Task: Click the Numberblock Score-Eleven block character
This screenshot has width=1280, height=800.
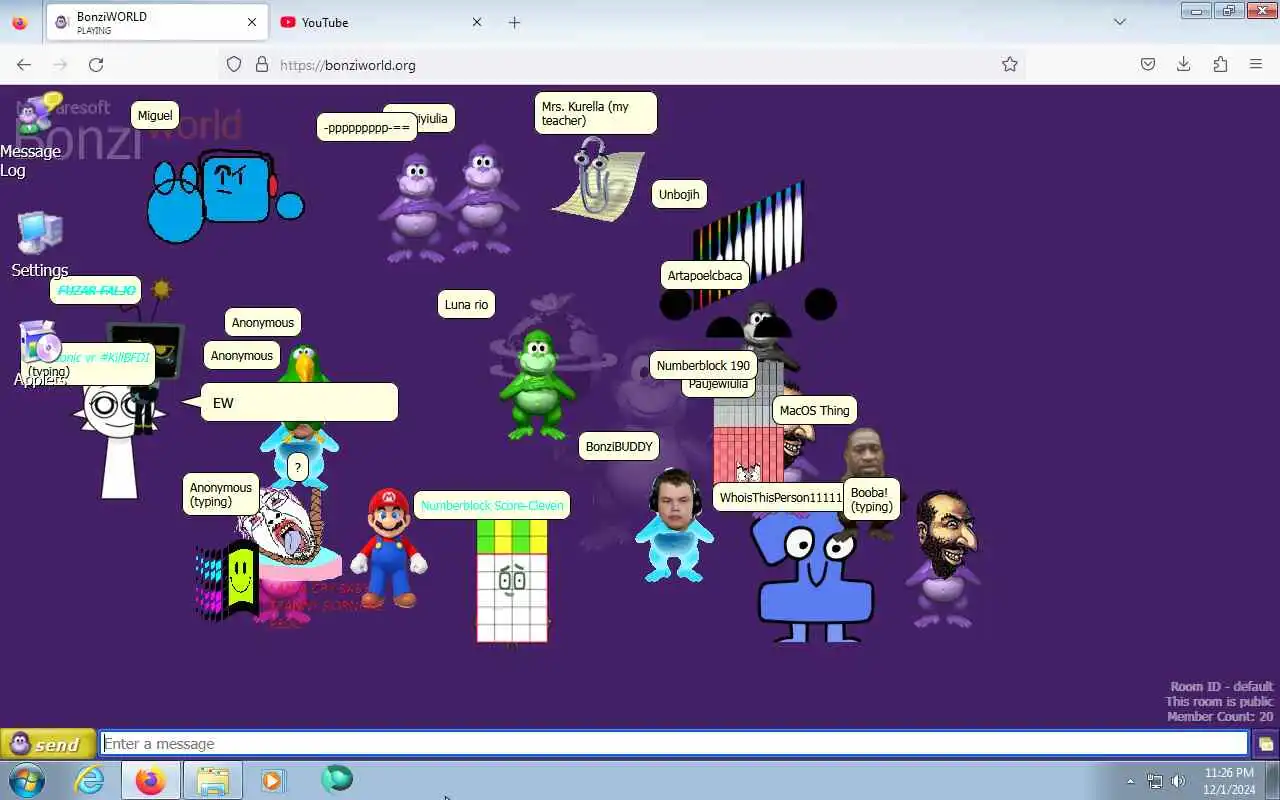Action: tap(511, 580)
